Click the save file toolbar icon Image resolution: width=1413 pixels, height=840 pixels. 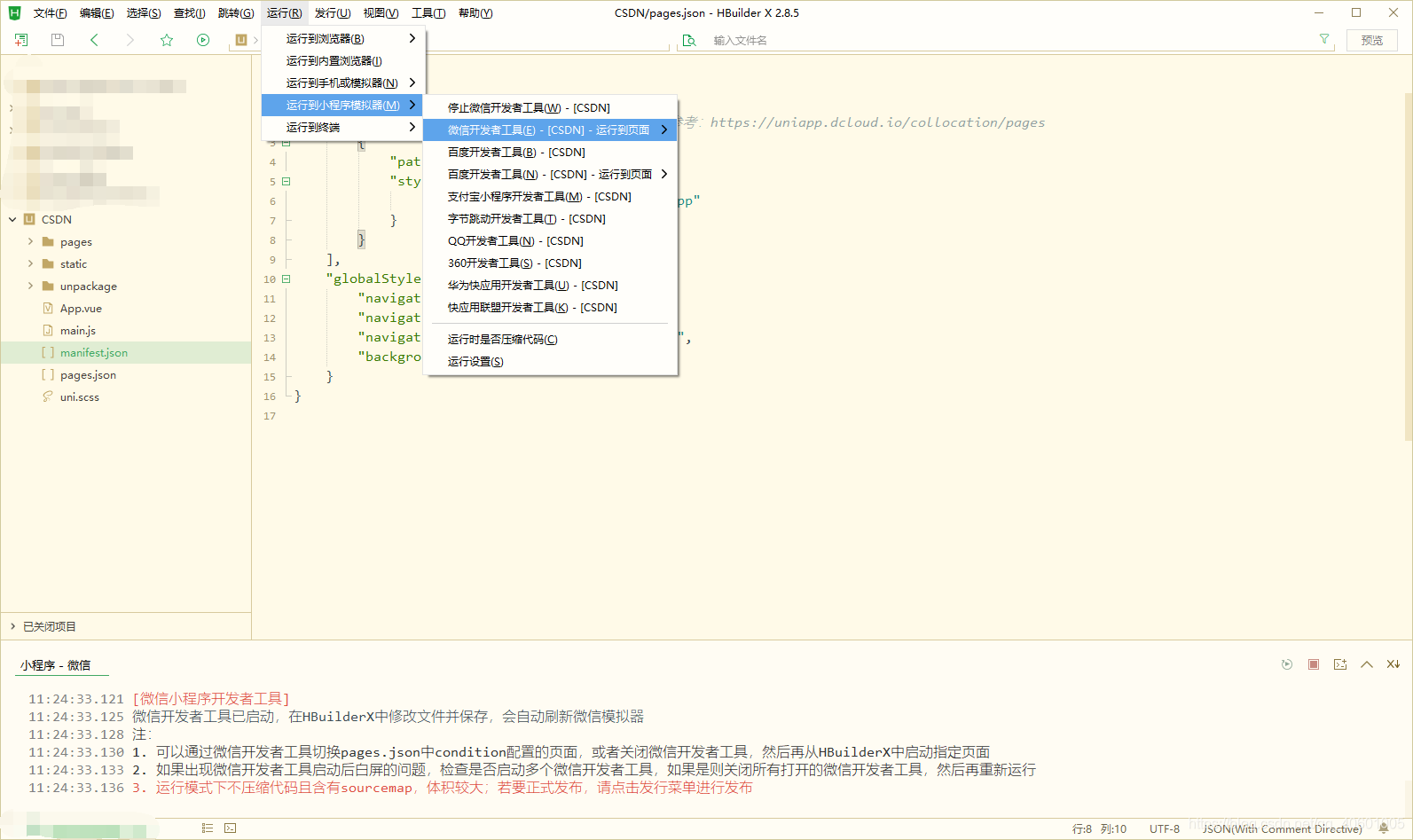(58, 40)
